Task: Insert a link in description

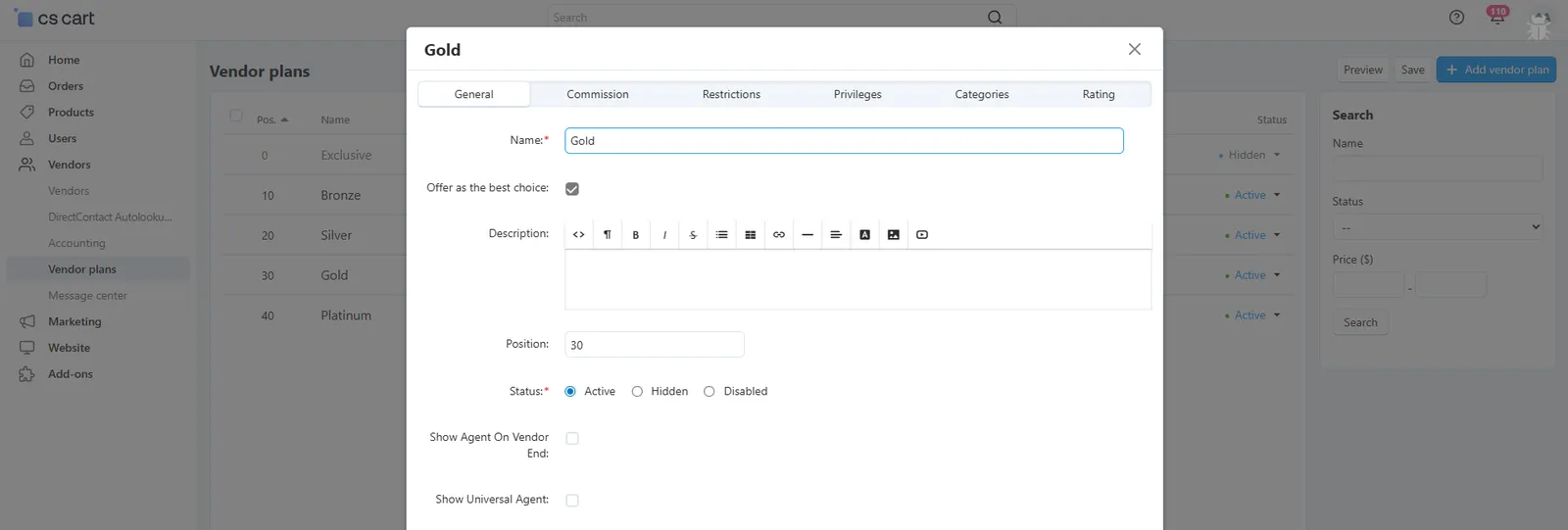Action: click(779, 235)
